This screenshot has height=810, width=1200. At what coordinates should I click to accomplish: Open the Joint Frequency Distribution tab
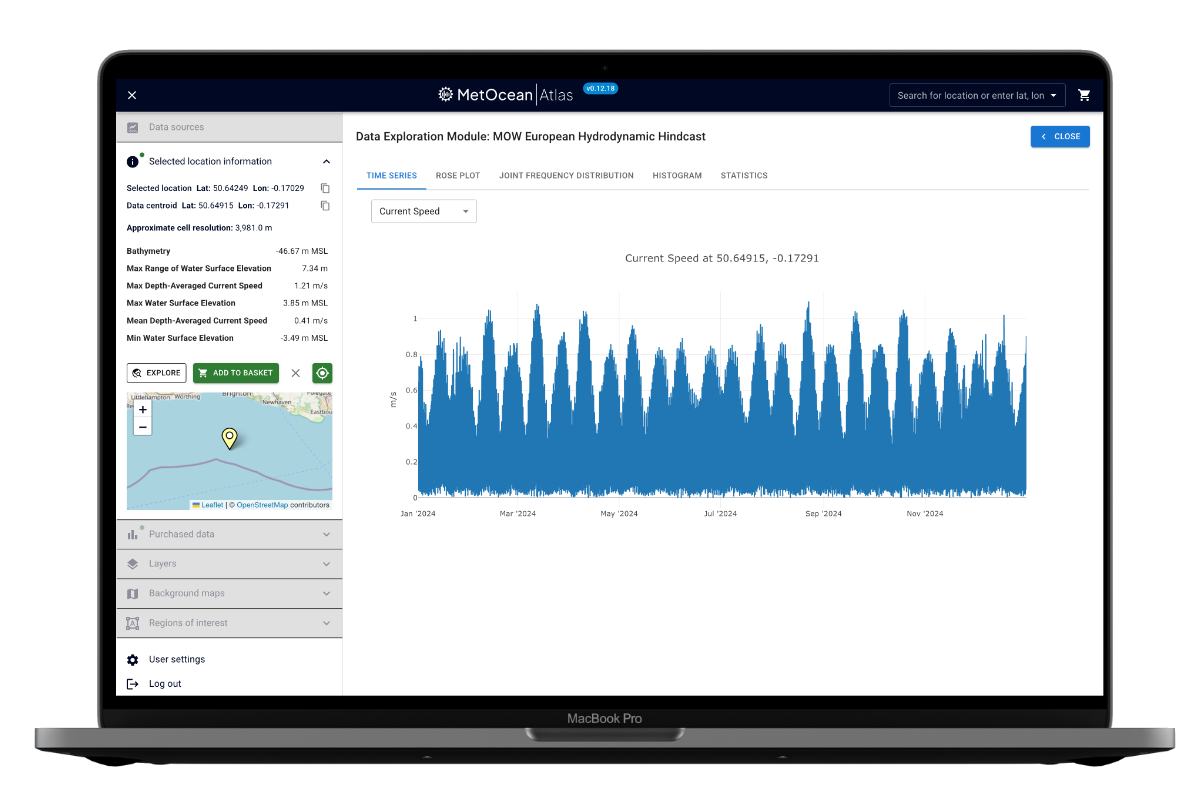(566, 175)
